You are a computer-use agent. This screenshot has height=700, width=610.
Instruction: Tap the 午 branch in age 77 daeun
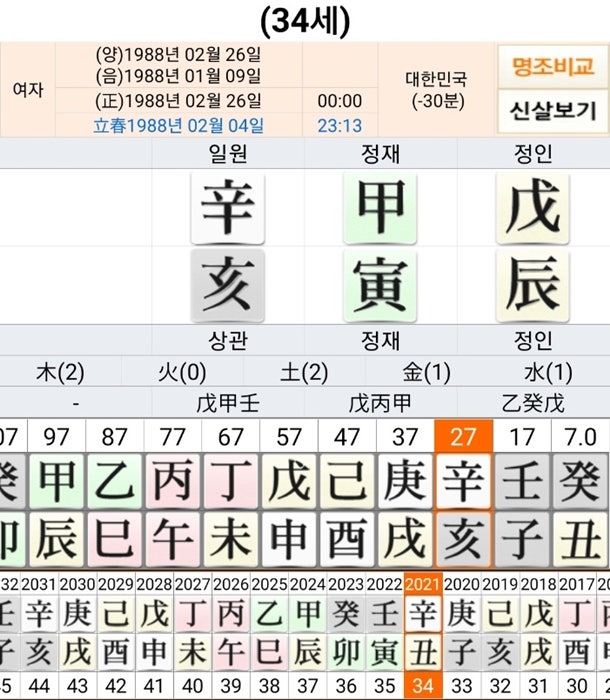[173, 539]
